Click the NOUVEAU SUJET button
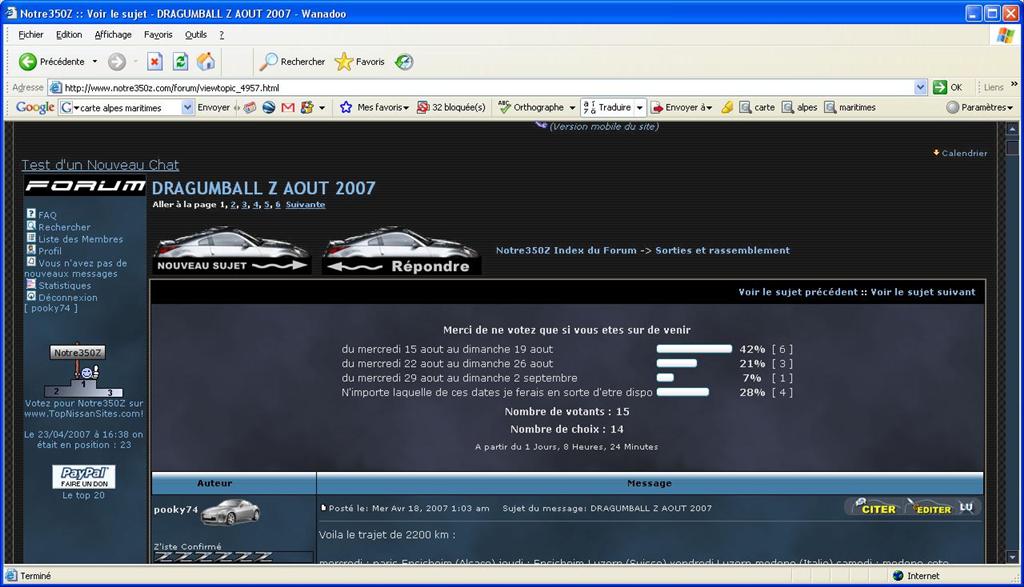The height and width of the screenshot is (587, 1024). tap(231, 252)
